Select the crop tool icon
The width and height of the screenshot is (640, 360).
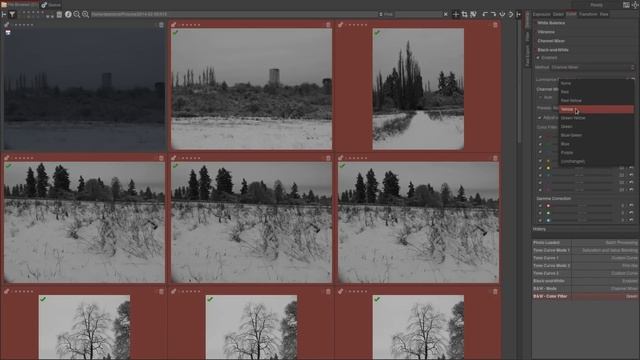pos(464,14)
